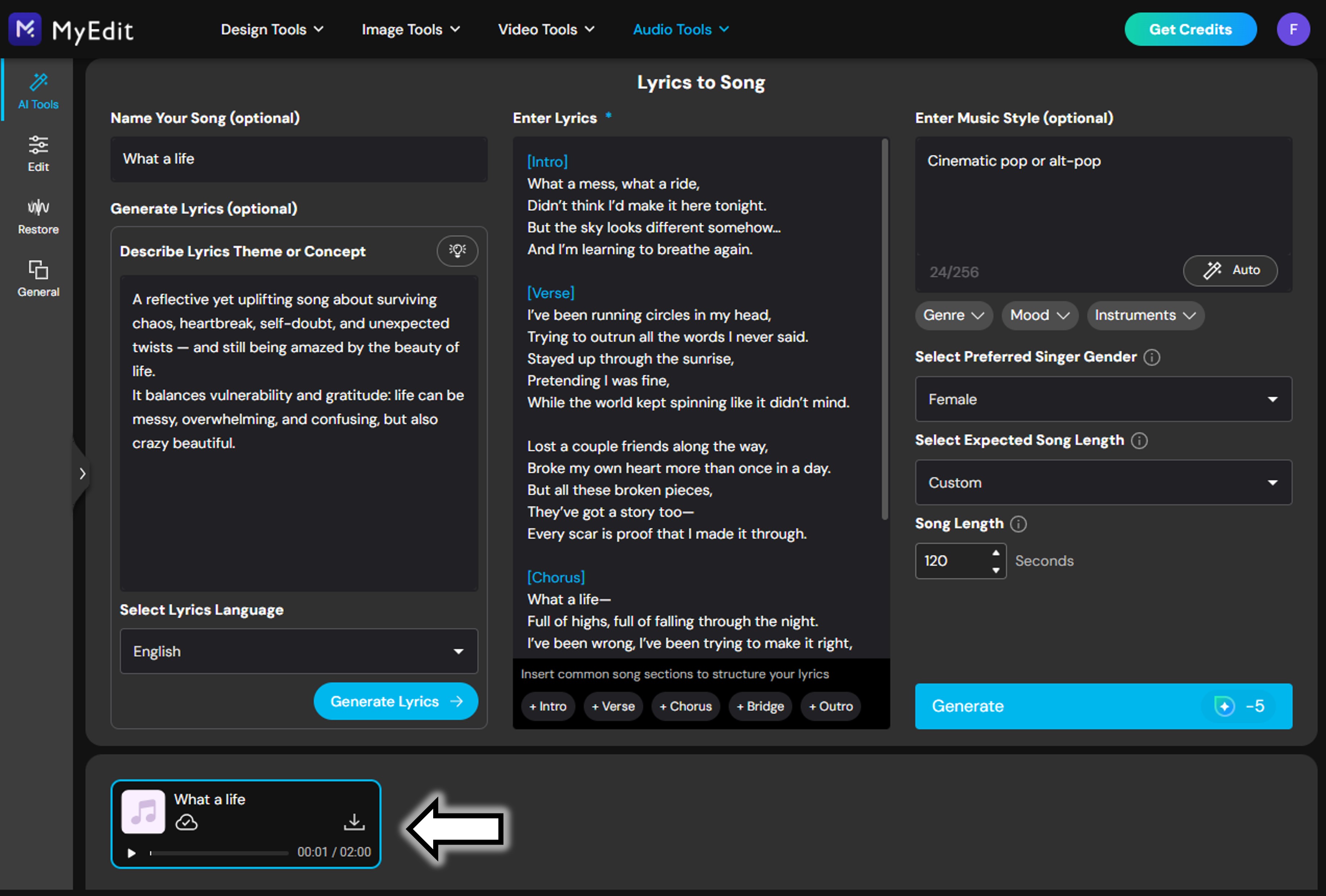Seek on the song progress bar

[x=219, y=853]
